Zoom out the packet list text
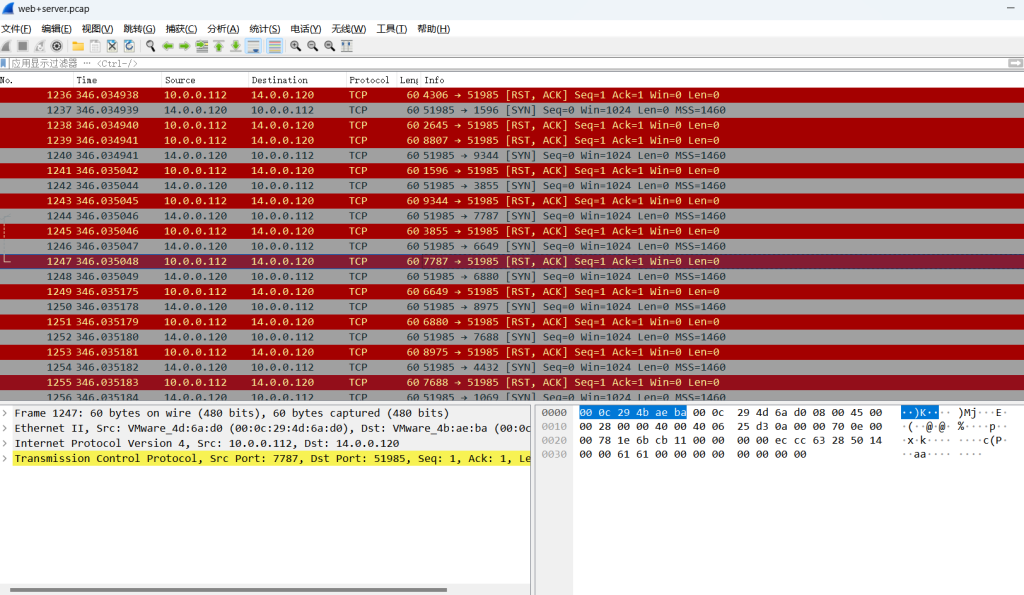Image resolution: width=1024 pixels, height=595 pixels. click(313, 46)
